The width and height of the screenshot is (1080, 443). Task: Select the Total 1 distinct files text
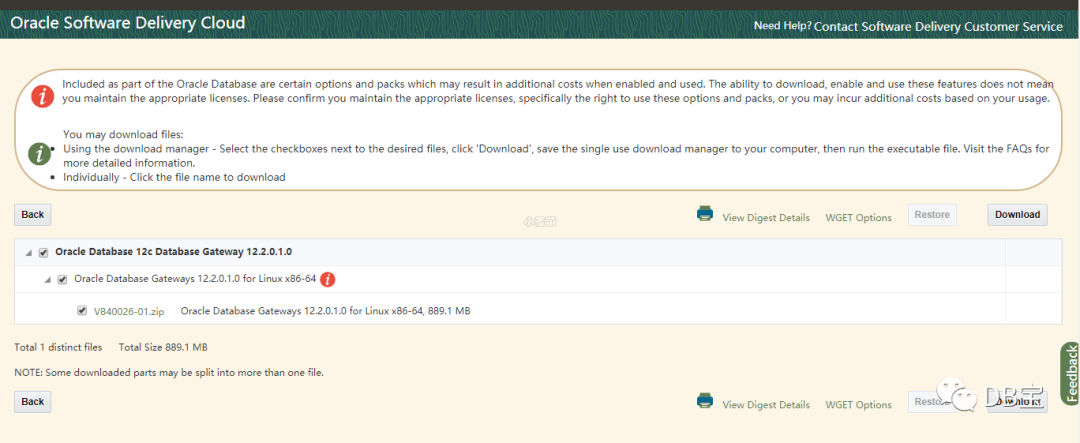coord(58,347)
